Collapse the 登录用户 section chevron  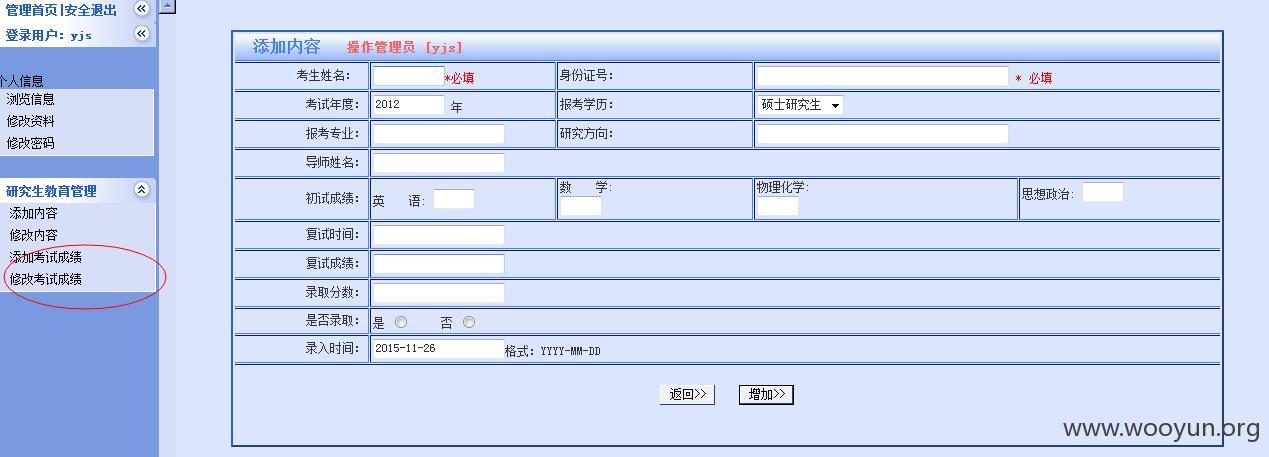[142, 33]
